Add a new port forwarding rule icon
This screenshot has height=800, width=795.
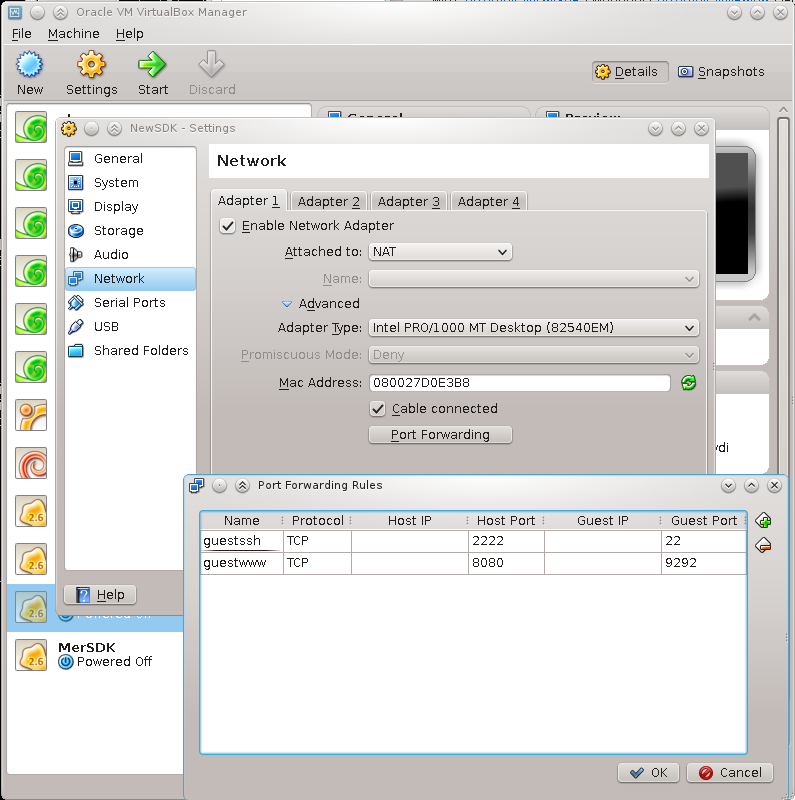tap(763, 521)
